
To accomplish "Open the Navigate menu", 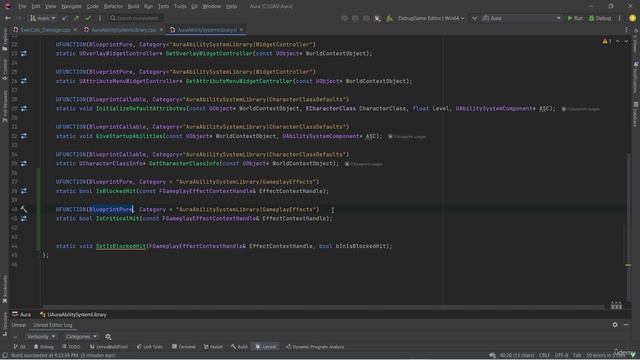I will pos(71,7).
